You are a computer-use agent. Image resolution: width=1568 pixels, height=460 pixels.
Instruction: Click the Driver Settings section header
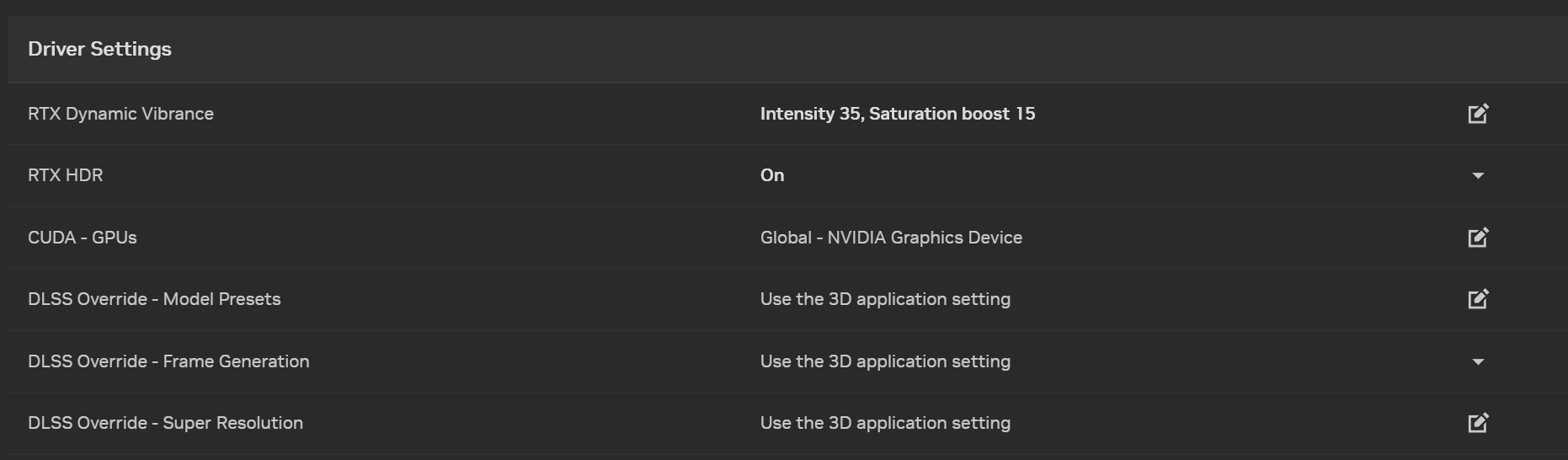pos(99,49)
